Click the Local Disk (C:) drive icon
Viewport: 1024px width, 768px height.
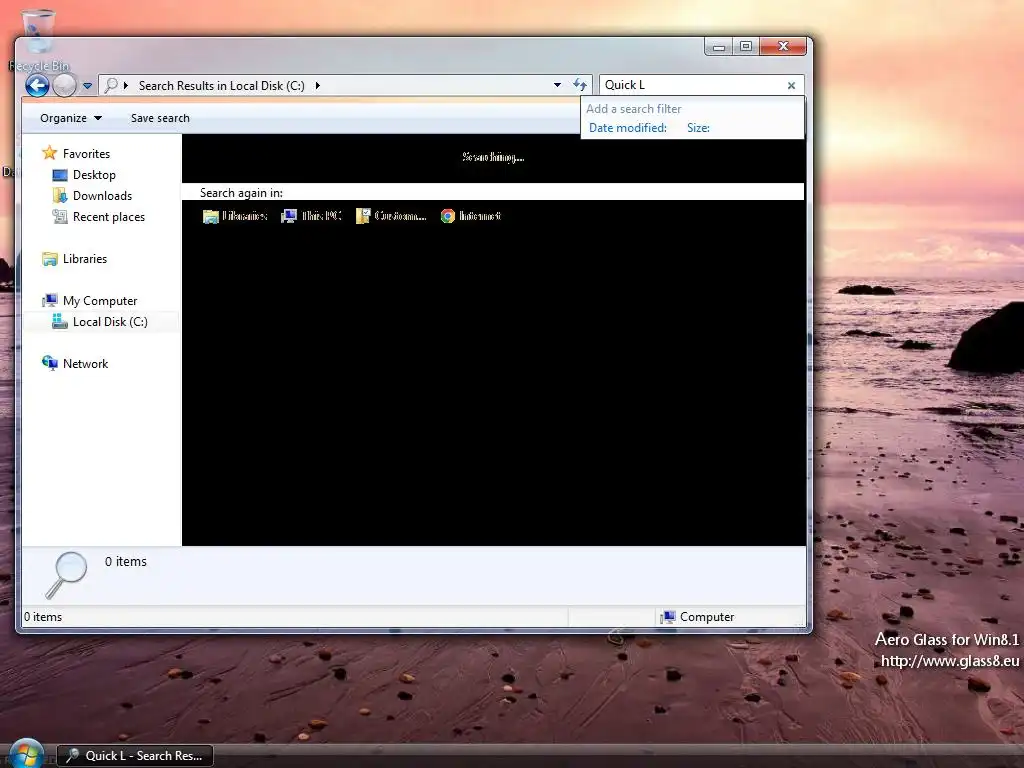(60, 321)
